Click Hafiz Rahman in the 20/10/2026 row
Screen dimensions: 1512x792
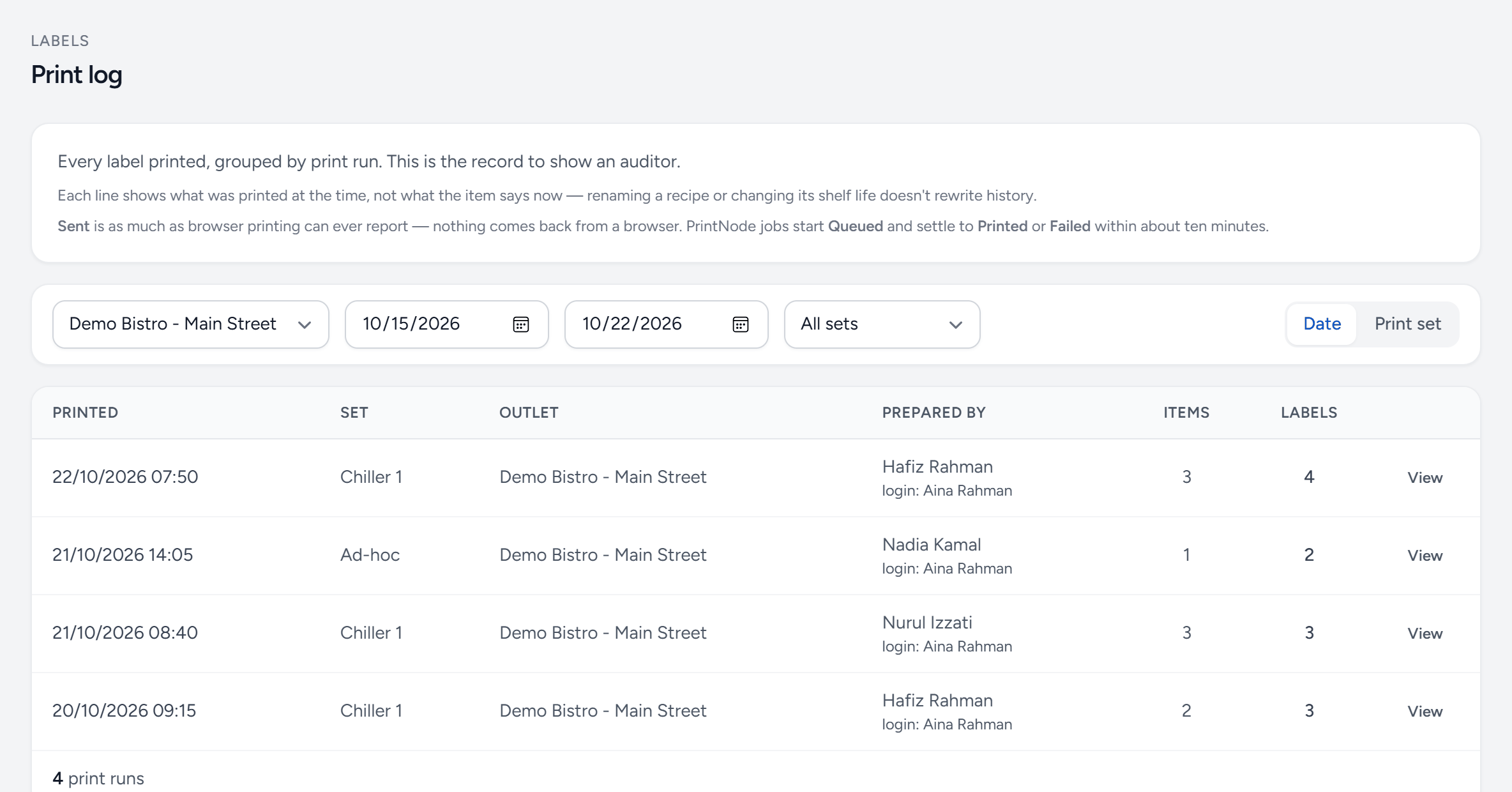point(937,701)
